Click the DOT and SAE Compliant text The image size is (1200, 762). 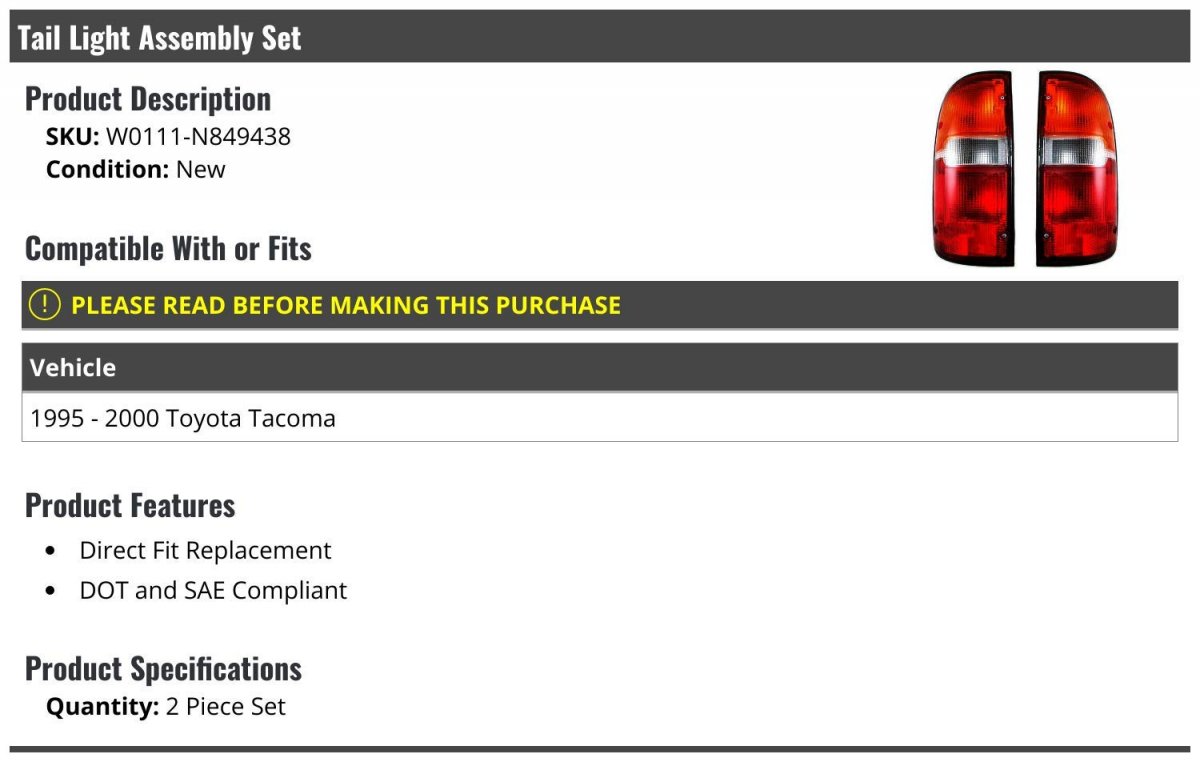click(213, 591)
